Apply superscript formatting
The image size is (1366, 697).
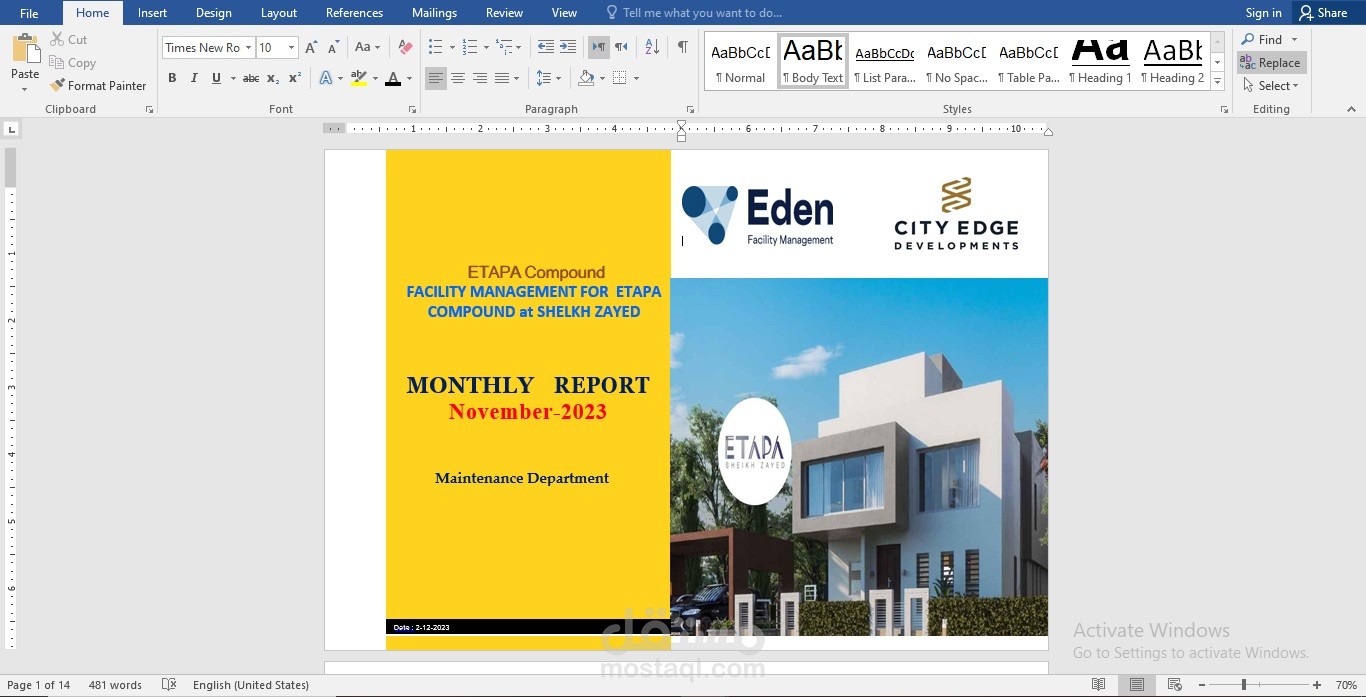point(295,78)
